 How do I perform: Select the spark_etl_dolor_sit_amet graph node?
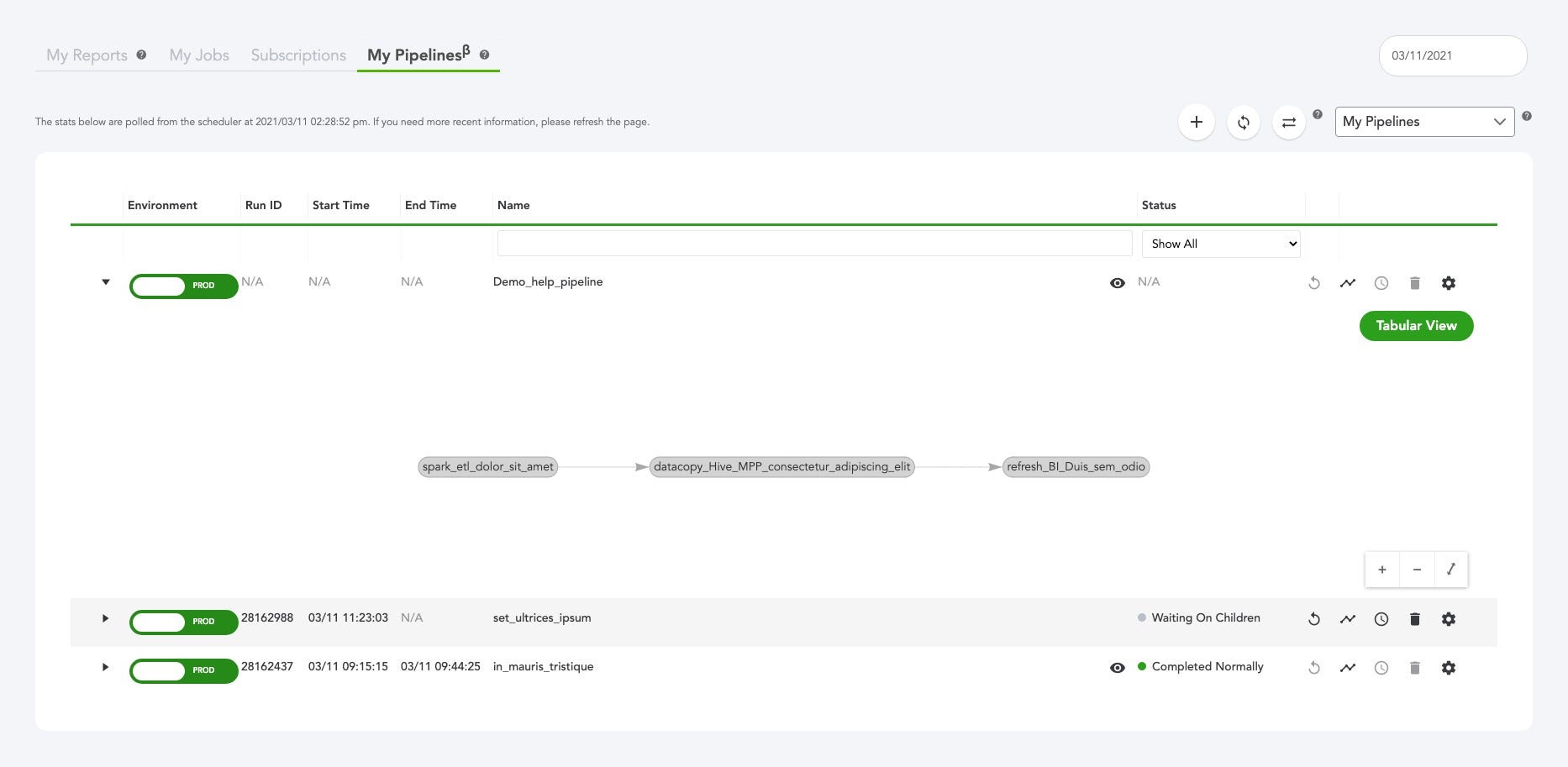(x=487, y=467)
